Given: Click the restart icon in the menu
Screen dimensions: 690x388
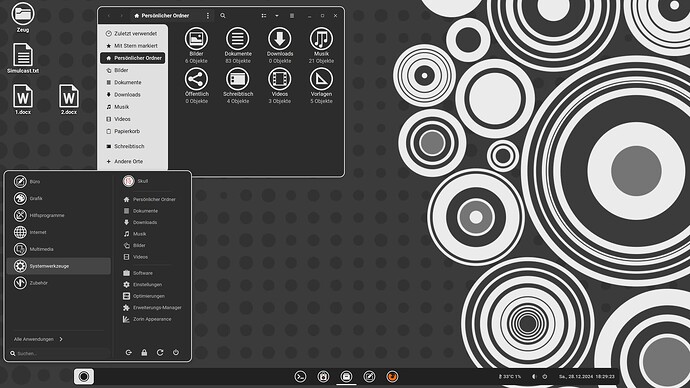Looking at the screenshot, I should click(x=160, y=352).
